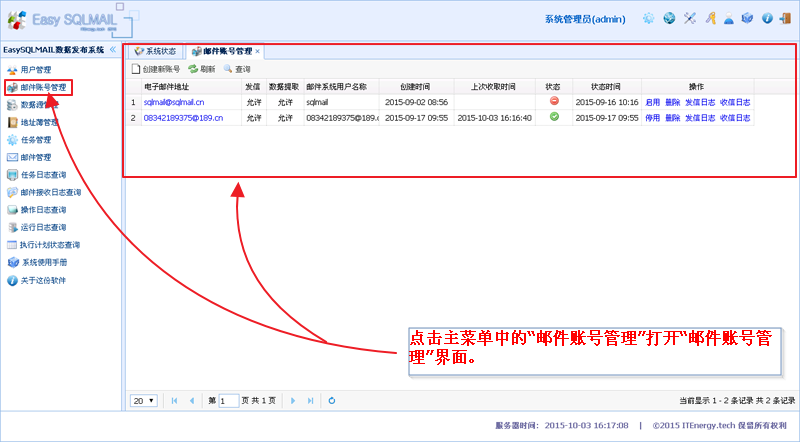Click the pagination bar refresh icon

(332, 401)
